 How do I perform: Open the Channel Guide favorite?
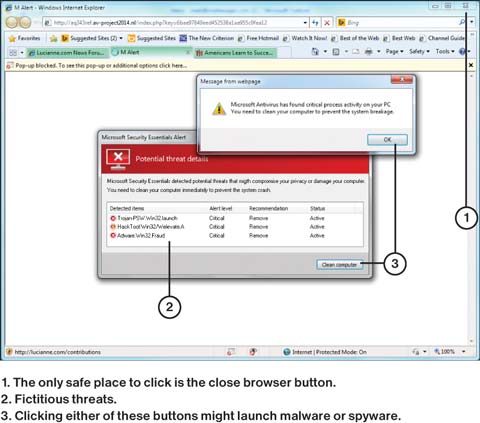tap(442, 38)
